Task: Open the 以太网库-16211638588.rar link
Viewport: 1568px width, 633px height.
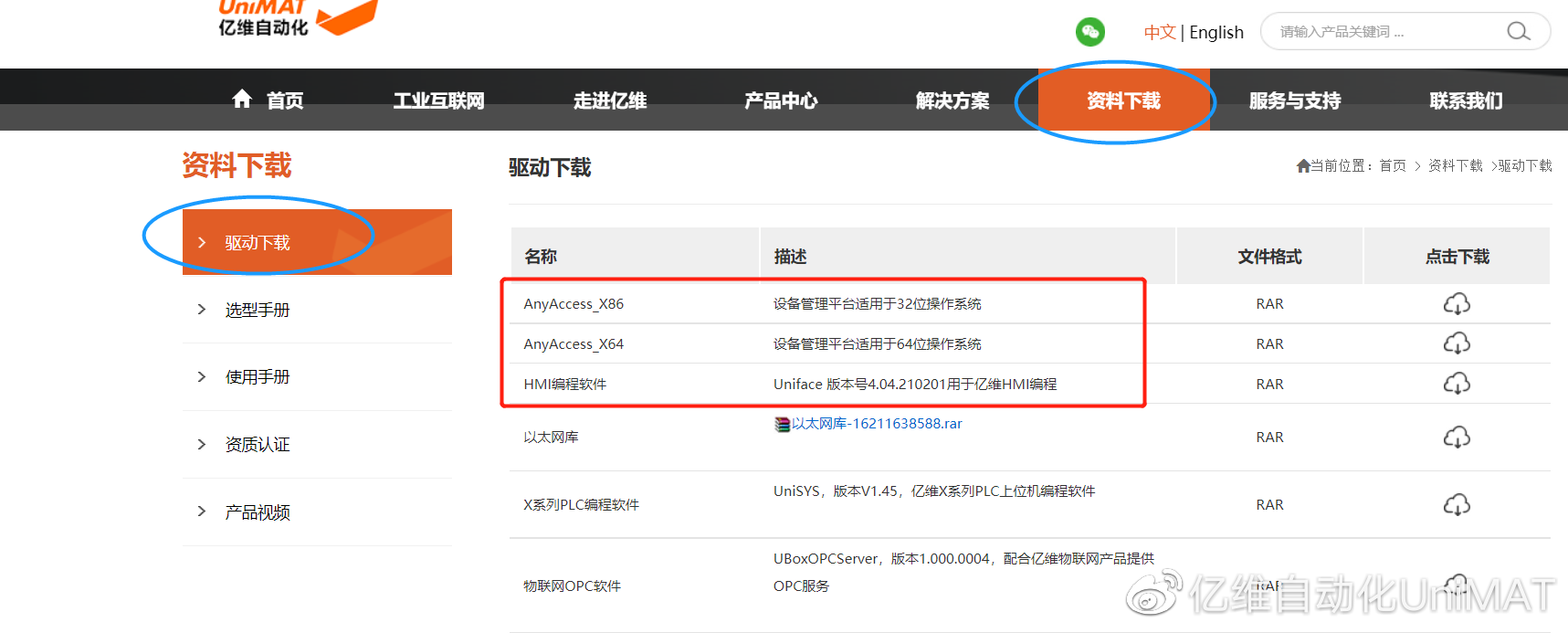Action: [x=877, y=424]
